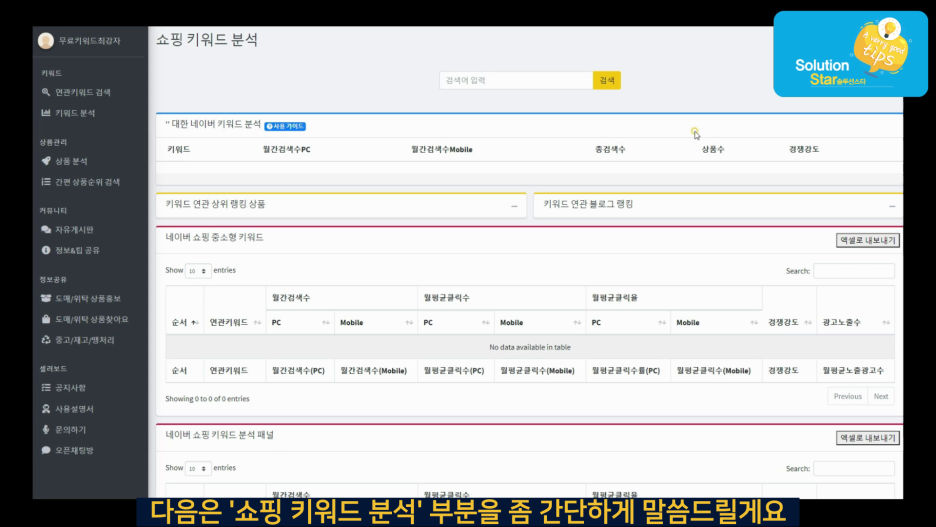Collapse 키워드 연관 블로그 랭킹 panel

pyautogui.click(x=892, y=206)
